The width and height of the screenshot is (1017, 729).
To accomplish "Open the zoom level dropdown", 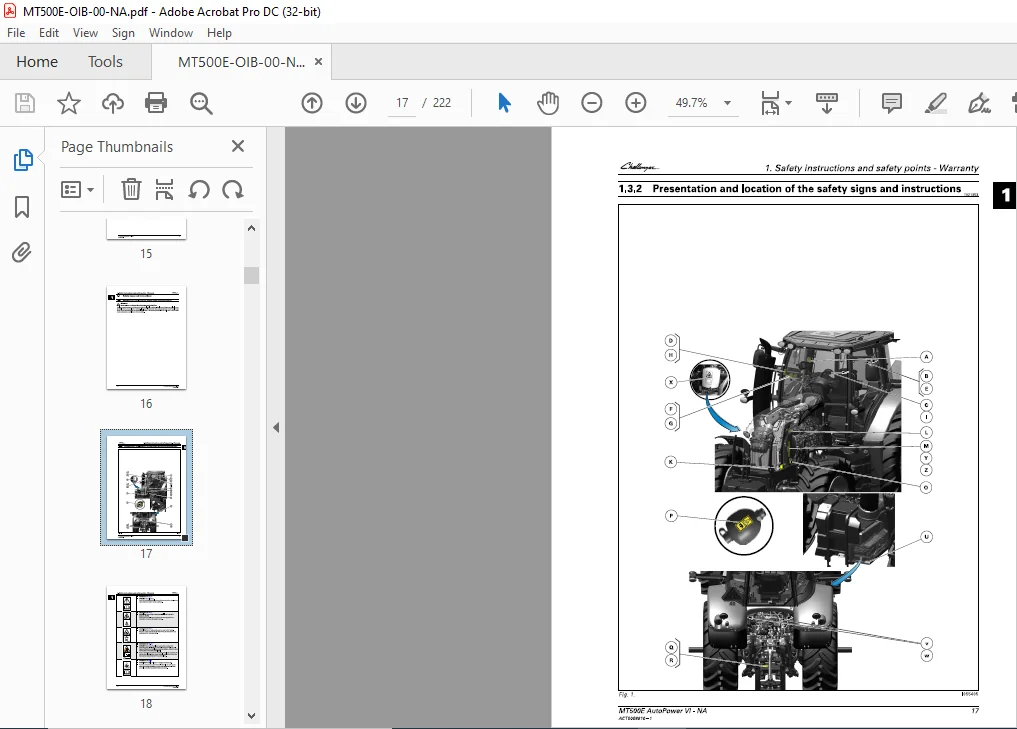I will [x=728, y=103].
